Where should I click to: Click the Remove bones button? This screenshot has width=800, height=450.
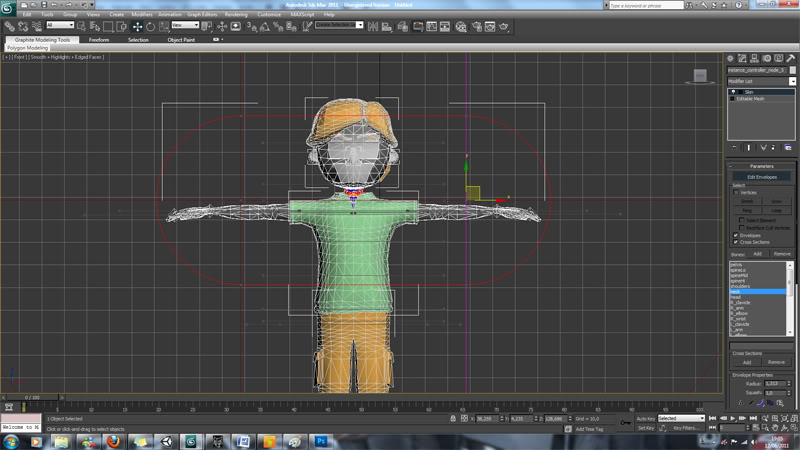tap(782, 254)
